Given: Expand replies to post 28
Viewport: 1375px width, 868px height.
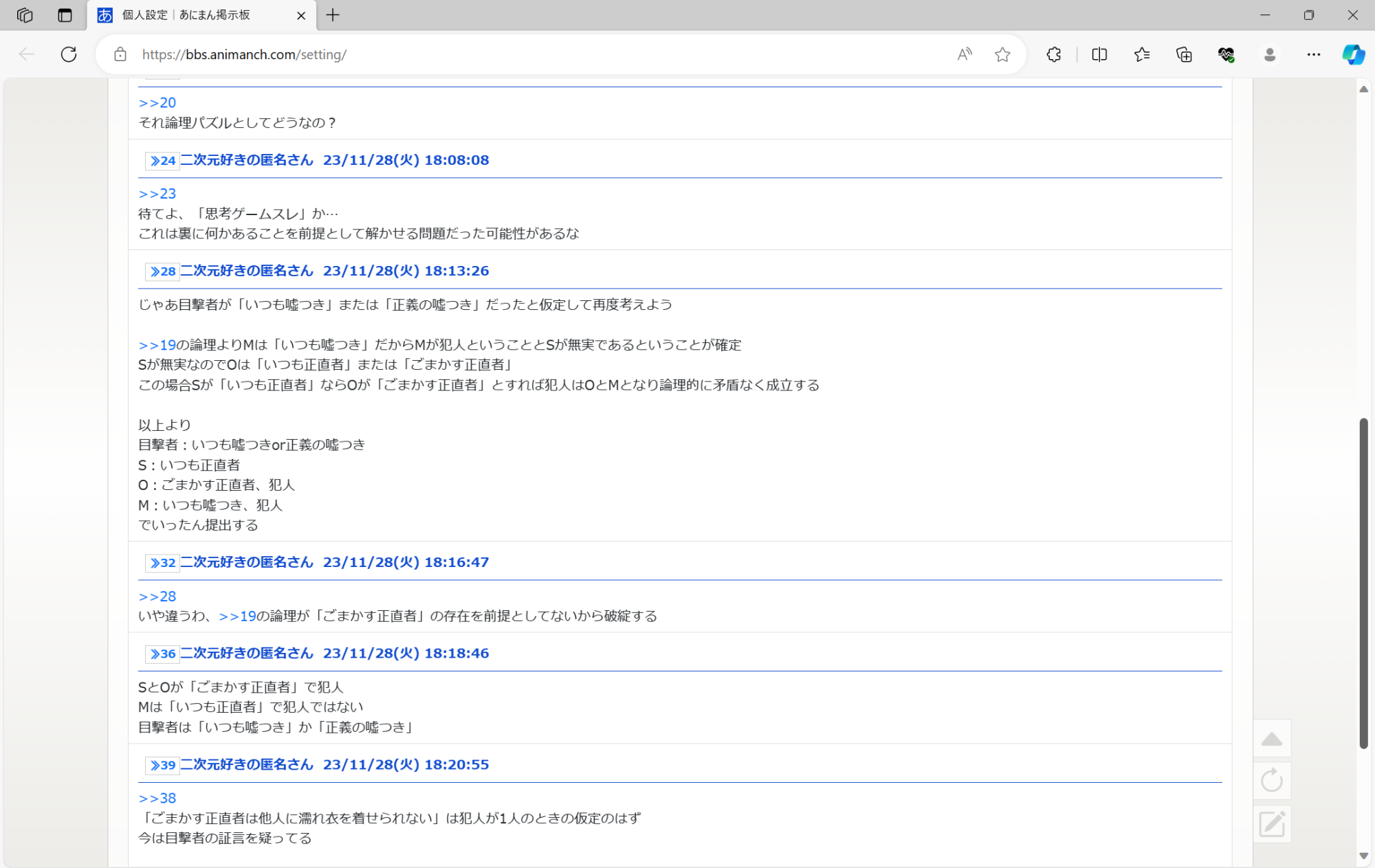Looking at the screenshot, I should [x=163, y=271].
